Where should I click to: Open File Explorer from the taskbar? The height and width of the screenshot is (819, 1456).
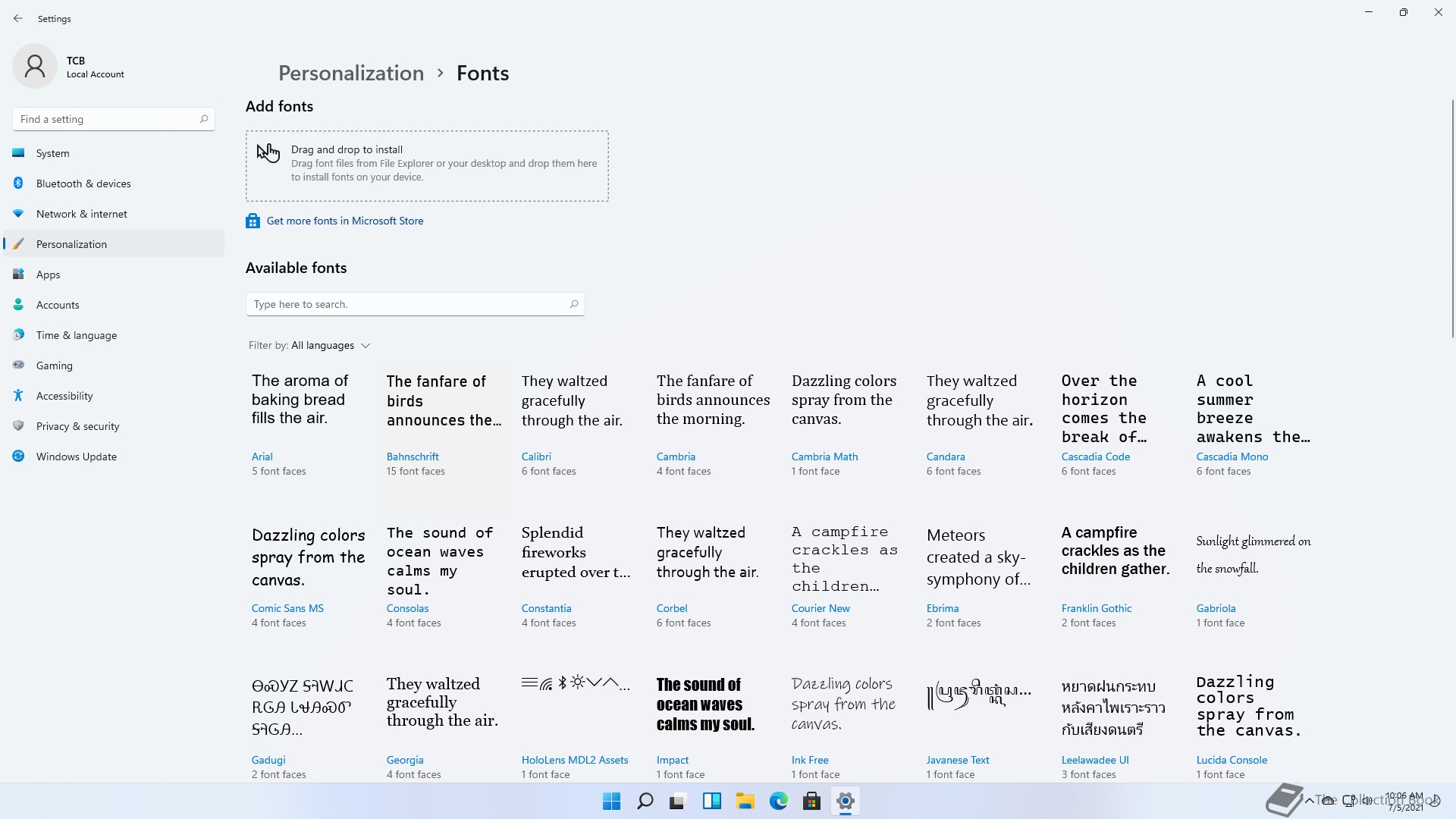click(745, 801)
